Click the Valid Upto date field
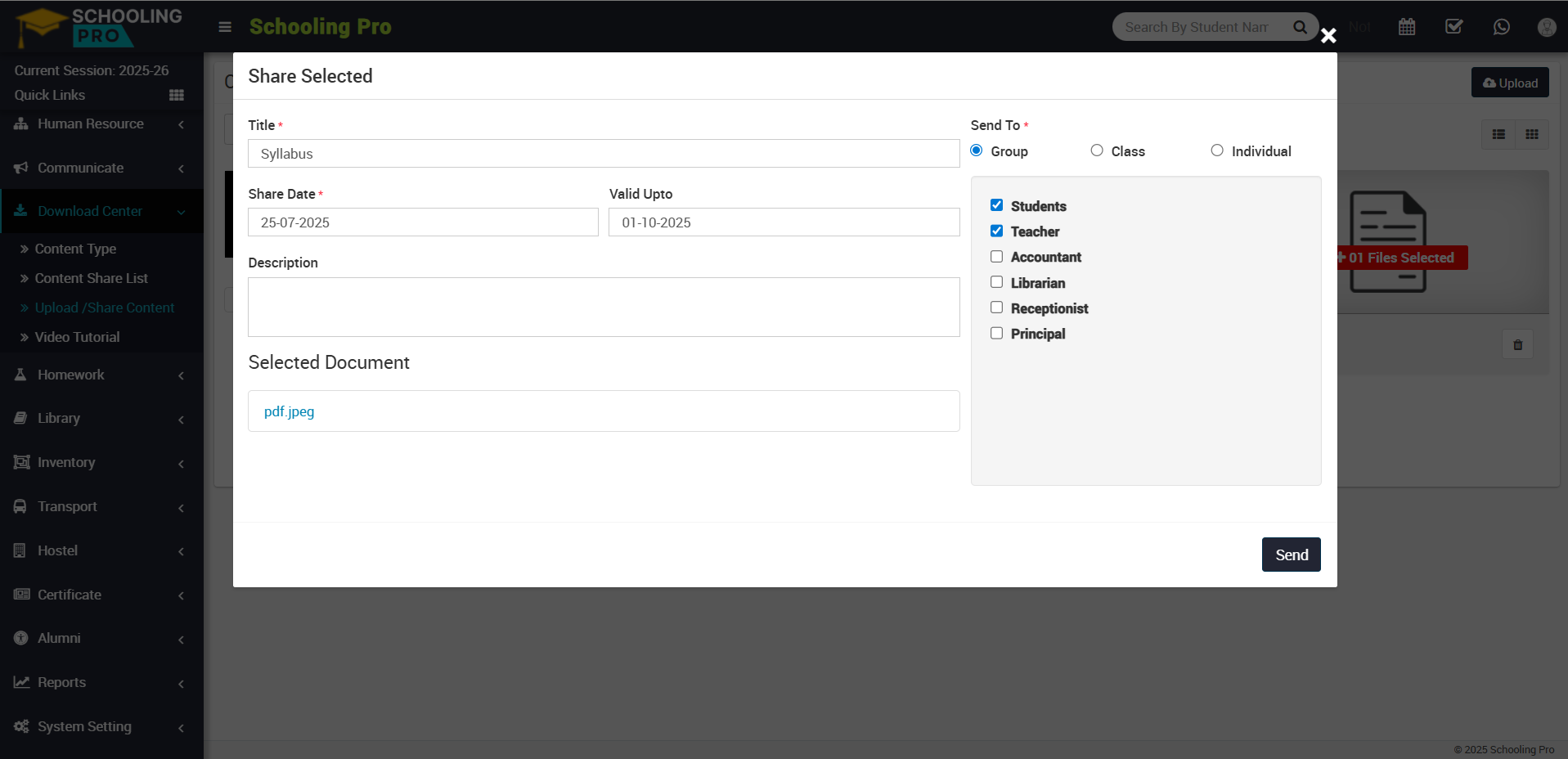The width and height of the screenshot is (1568, 759). 784,222
